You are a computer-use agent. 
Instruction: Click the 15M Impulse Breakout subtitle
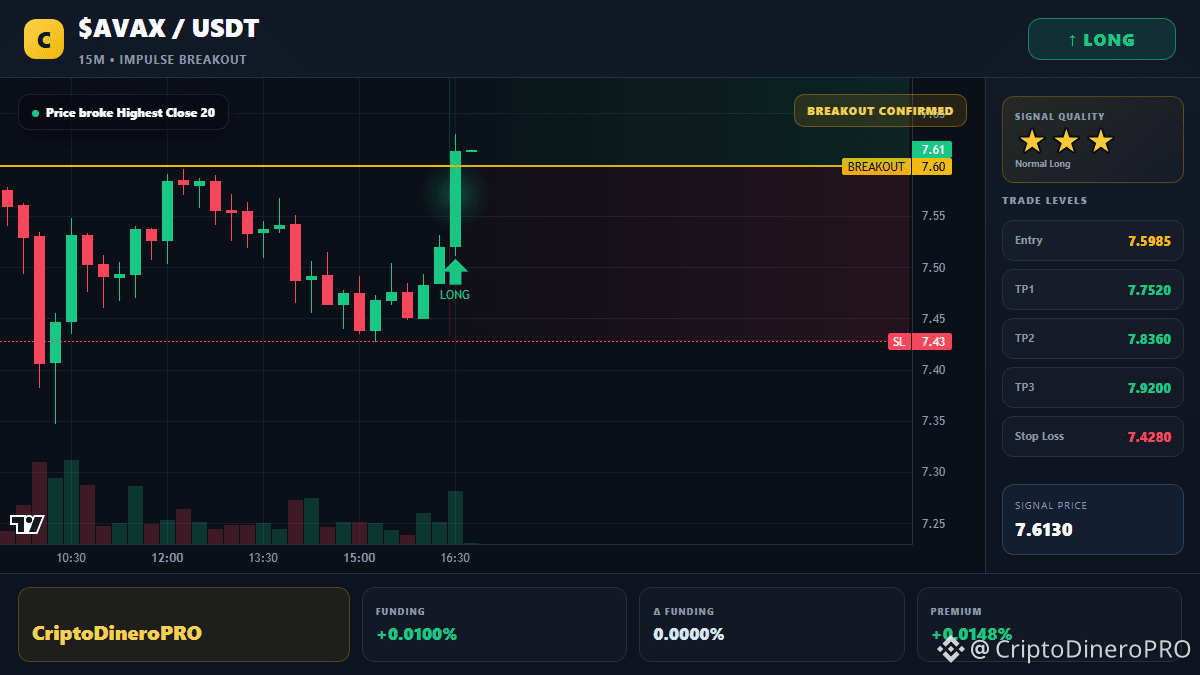pos(162,60)
